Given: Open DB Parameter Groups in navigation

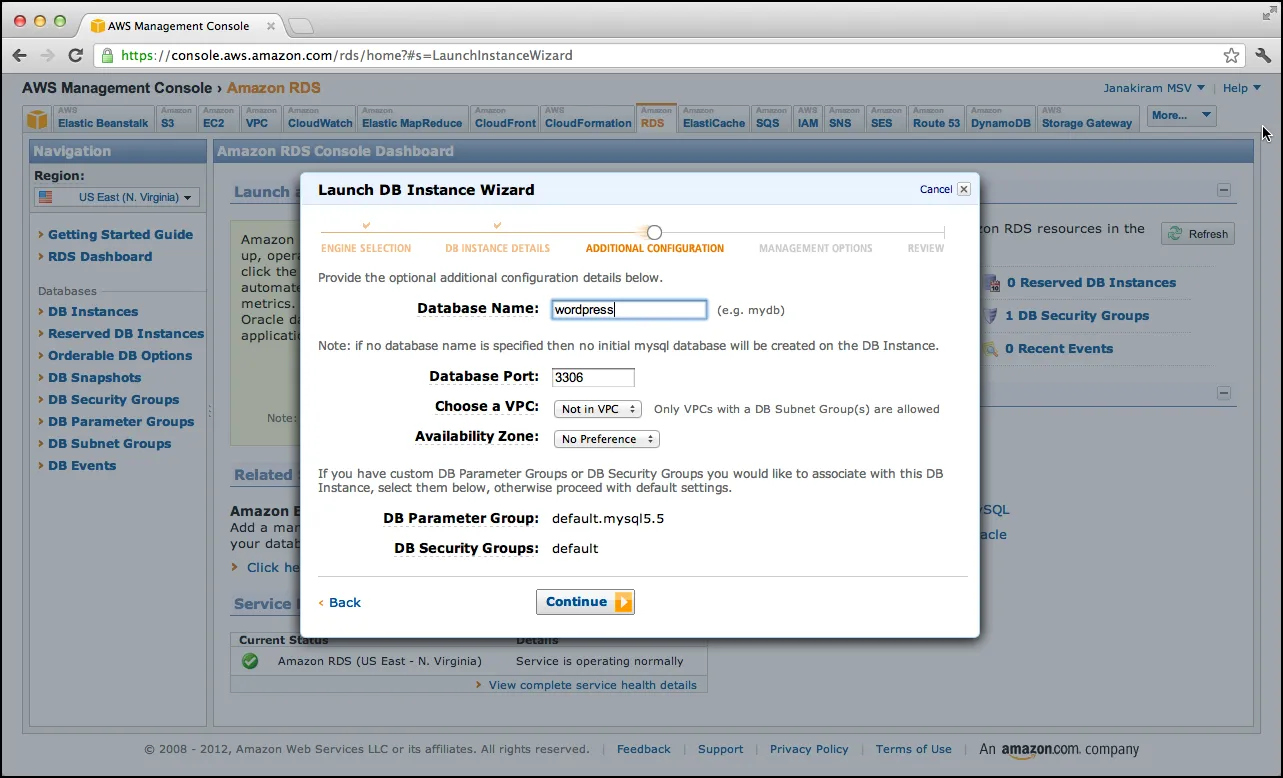Looking at the screenshot, I should [x=121, y=422].
